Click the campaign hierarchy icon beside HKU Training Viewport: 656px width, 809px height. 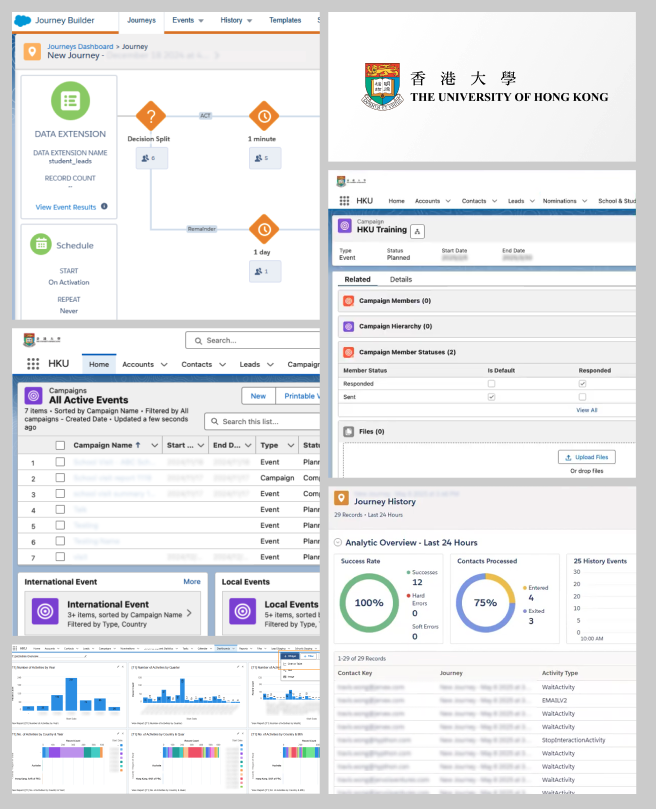coord(417,232)
